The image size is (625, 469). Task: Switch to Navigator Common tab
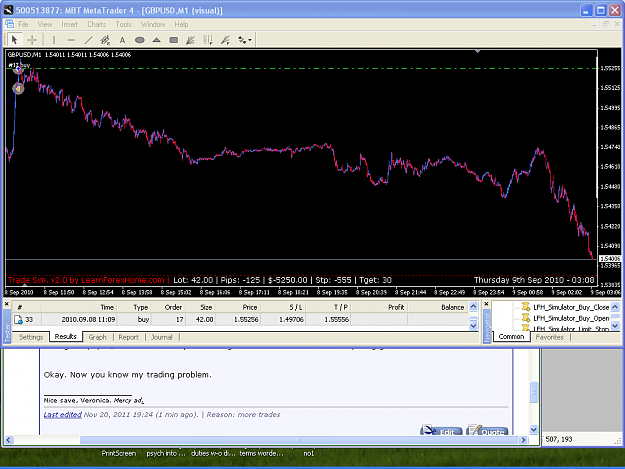click(x=511, y=337)
